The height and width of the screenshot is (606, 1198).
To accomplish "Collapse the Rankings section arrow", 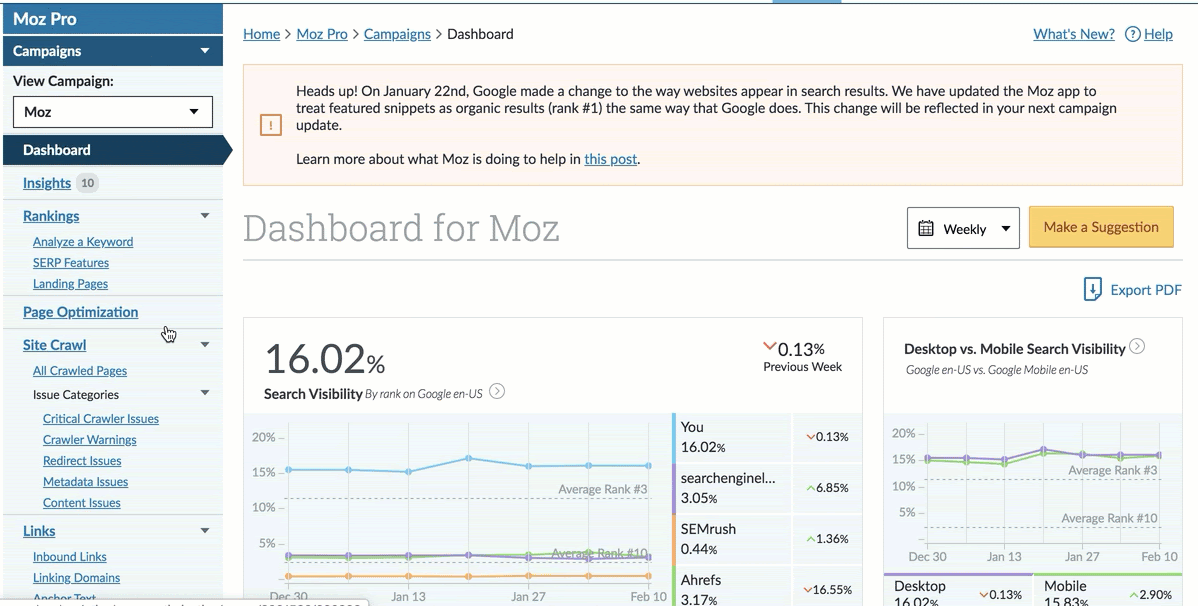I will coord(205,216).
